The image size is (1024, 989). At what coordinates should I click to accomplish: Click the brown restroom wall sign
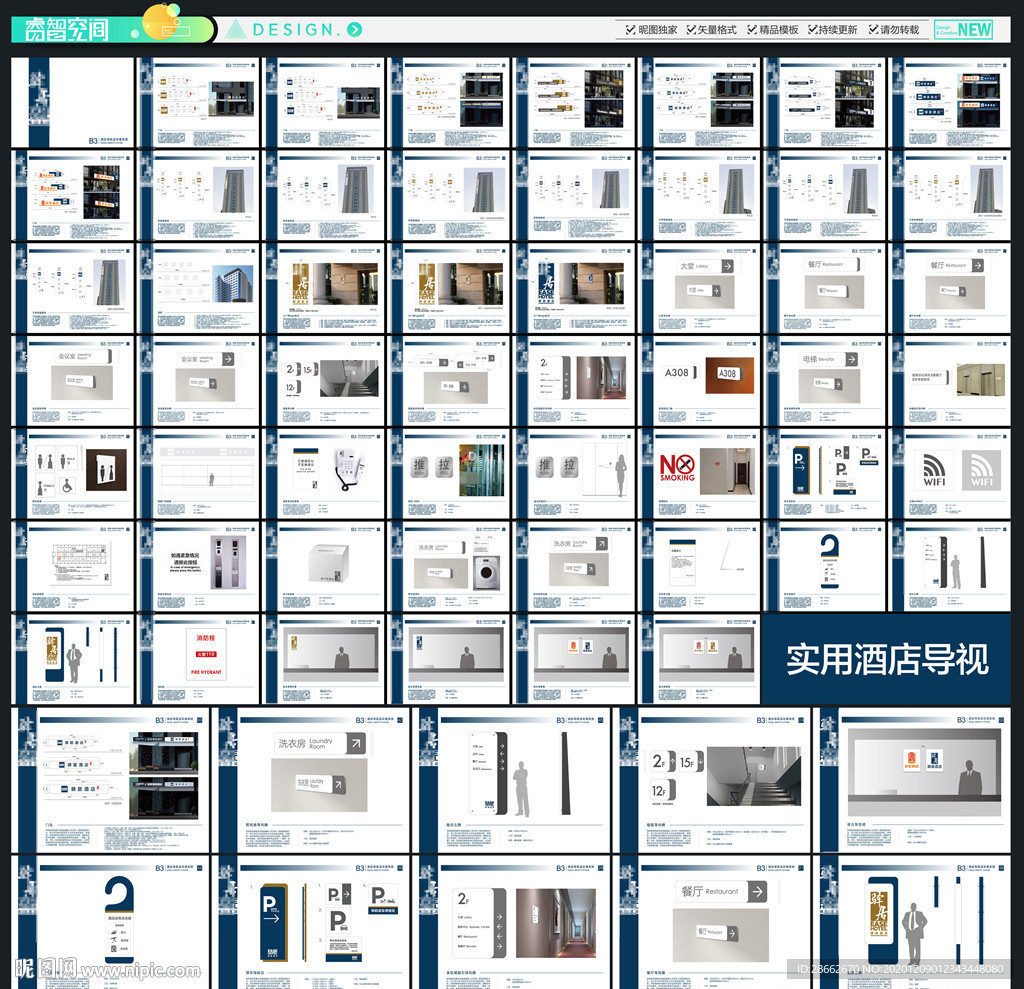pos(106,469)
